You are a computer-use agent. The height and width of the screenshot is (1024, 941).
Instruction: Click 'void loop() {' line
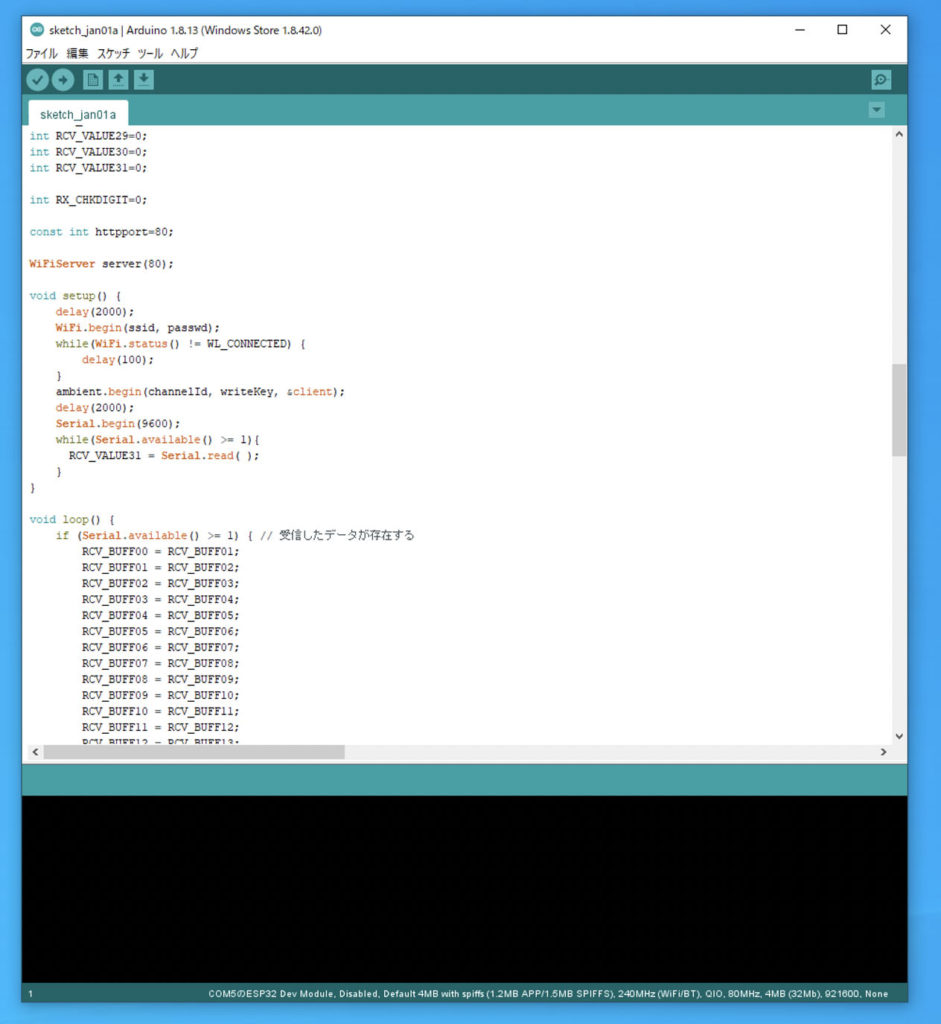(x=72, y=520)
